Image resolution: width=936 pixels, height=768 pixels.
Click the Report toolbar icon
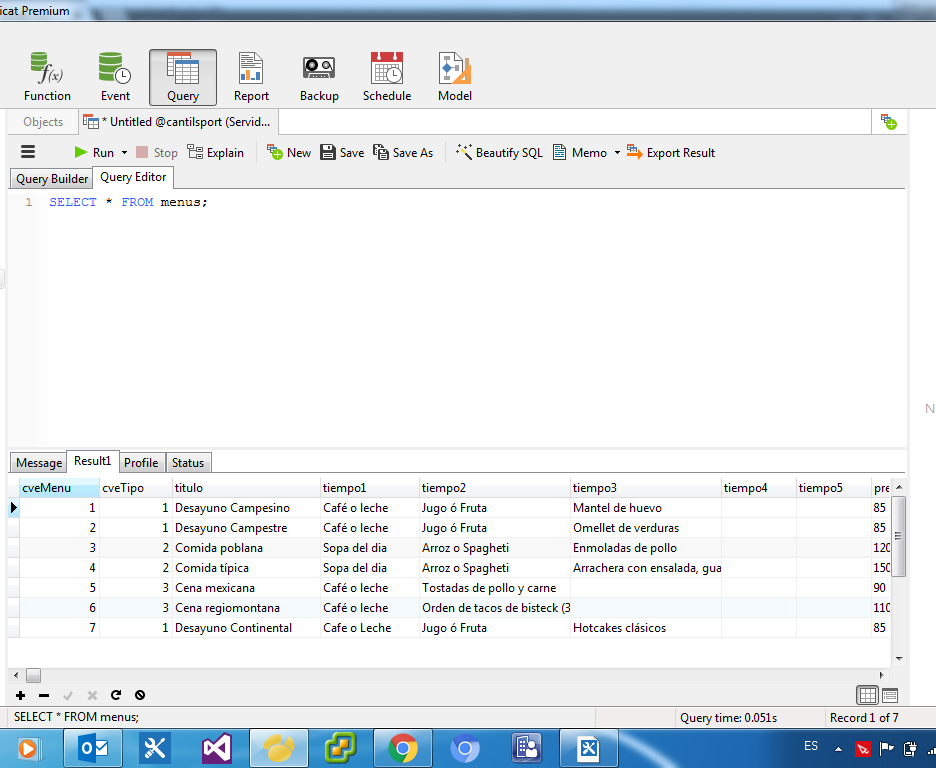pyautogui.click(x=251, y=77)
